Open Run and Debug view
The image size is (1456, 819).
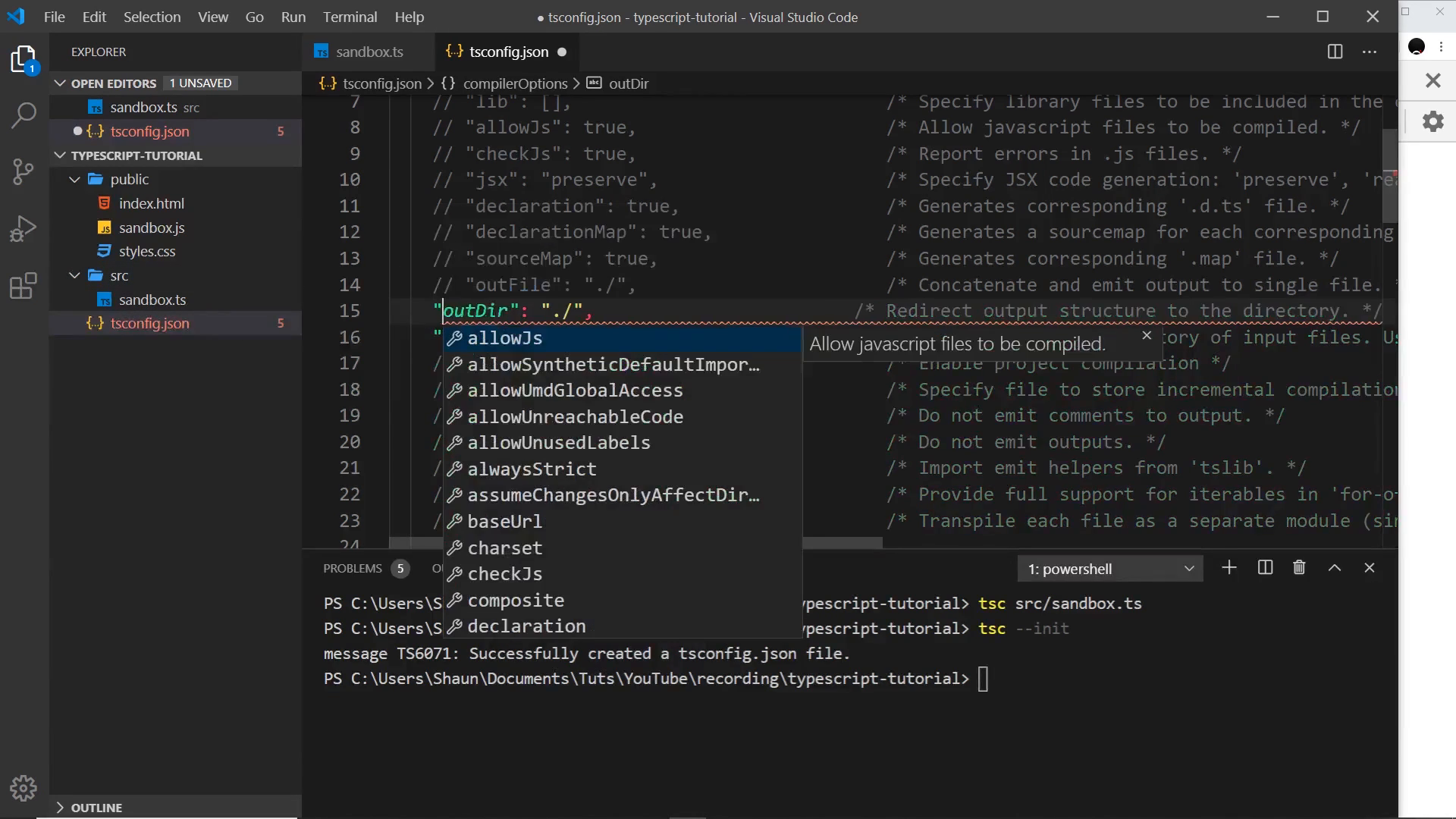coord(24,228)
